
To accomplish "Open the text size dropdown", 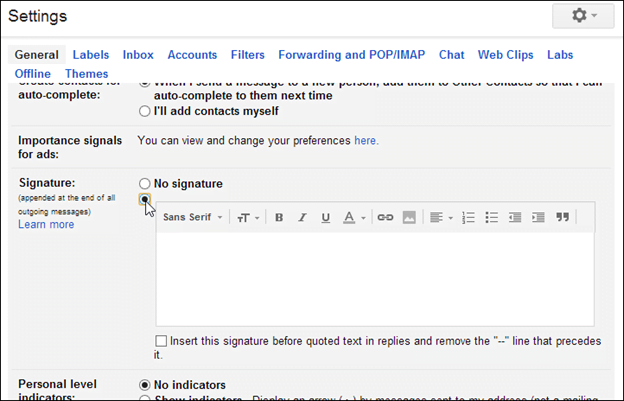I will coord(248,218).
